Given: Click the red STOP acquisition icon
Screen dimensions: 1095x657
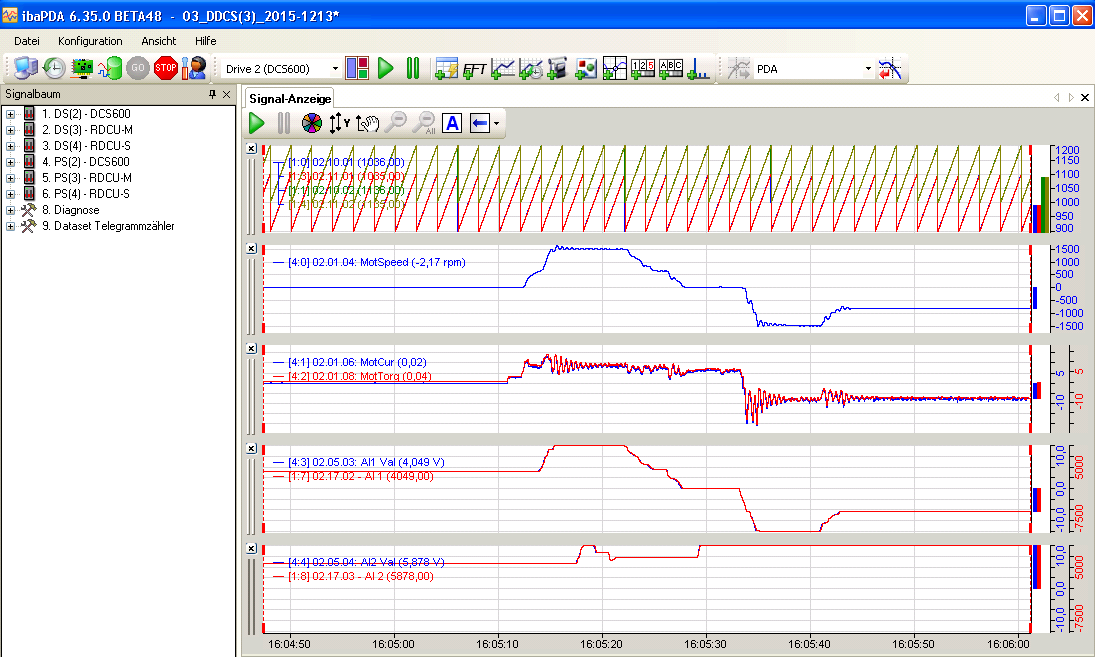Looking at the screenshot, I should click(166, 68).
